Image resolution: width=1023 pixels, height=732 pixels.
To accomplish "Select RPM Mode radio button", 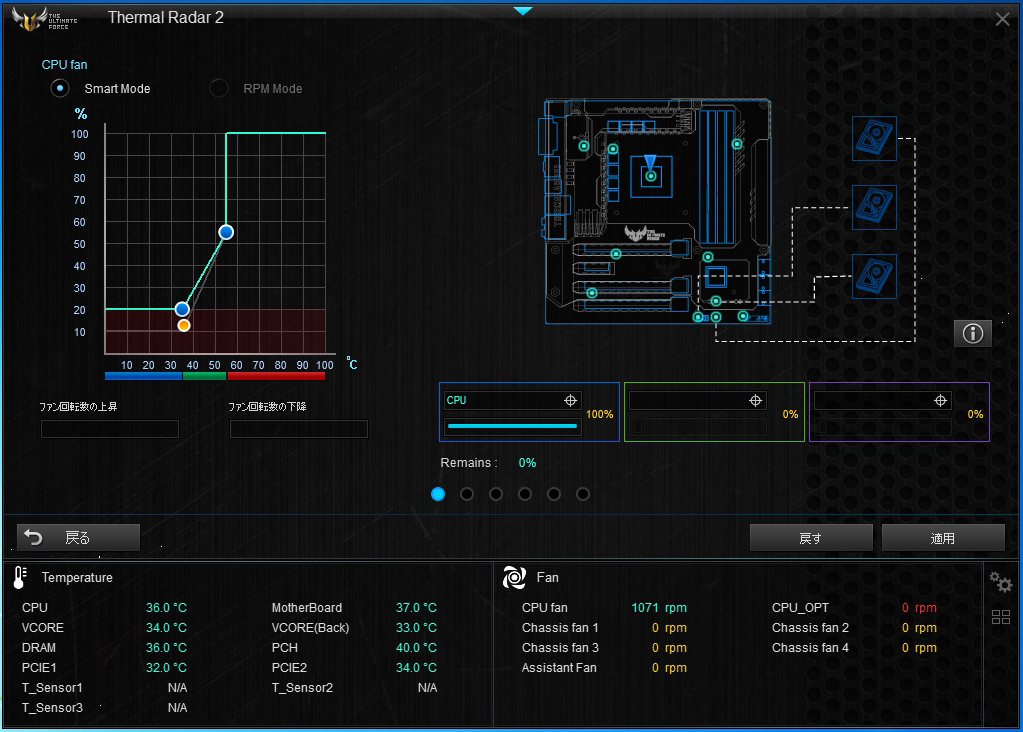I will 219,88.
